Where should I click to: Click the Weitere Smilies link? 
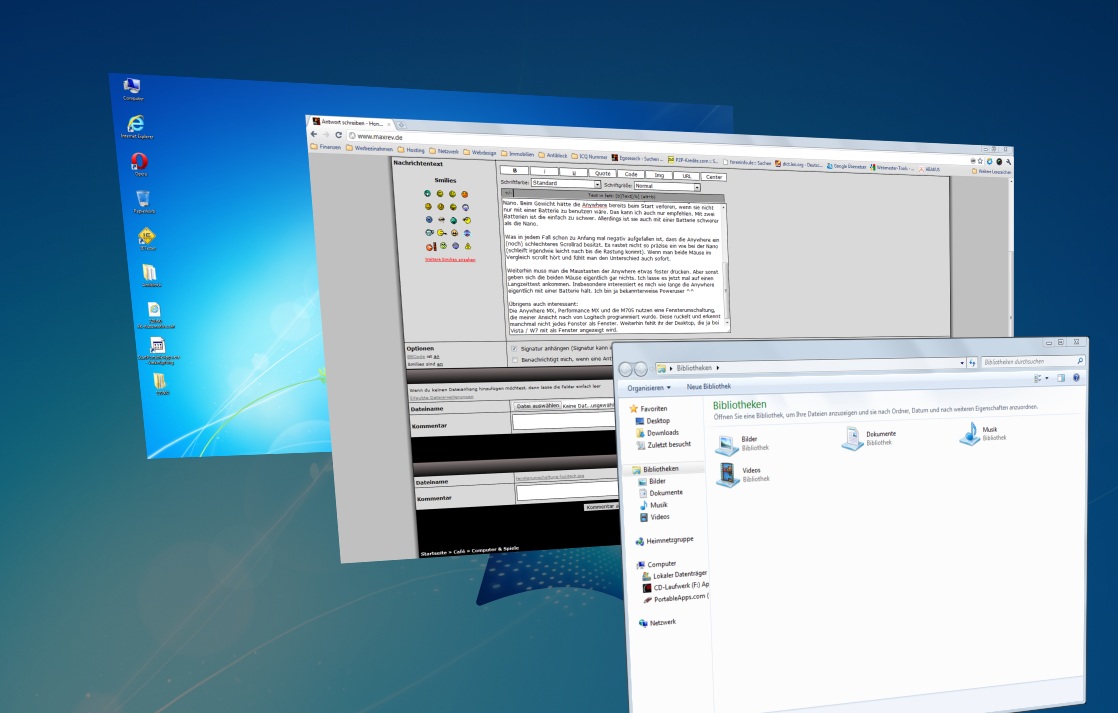click(449, 259)
